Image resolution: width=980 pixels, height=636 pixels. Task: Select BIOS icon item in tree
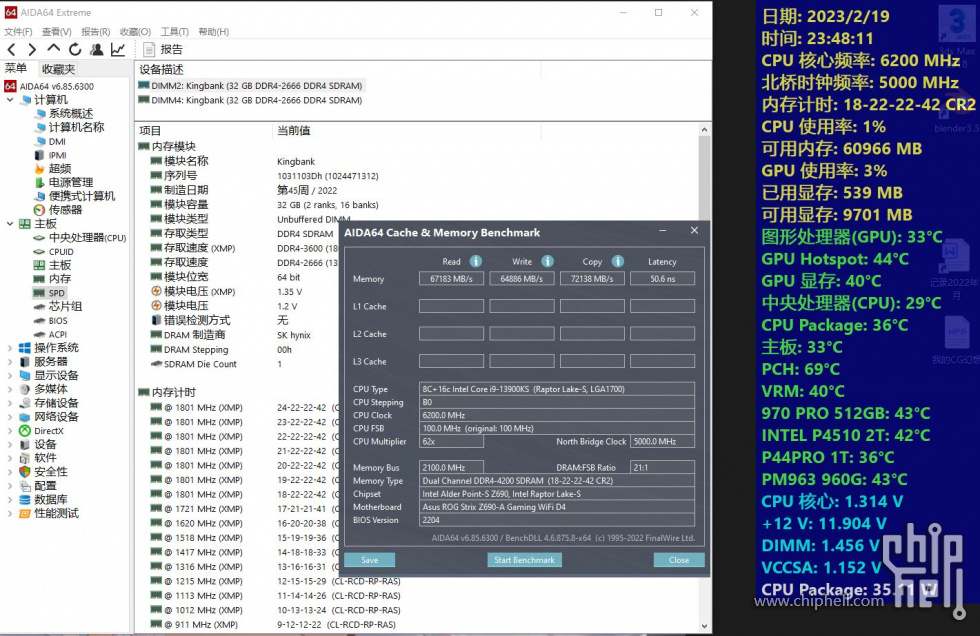pyautogui.click(x=39, y=320)
